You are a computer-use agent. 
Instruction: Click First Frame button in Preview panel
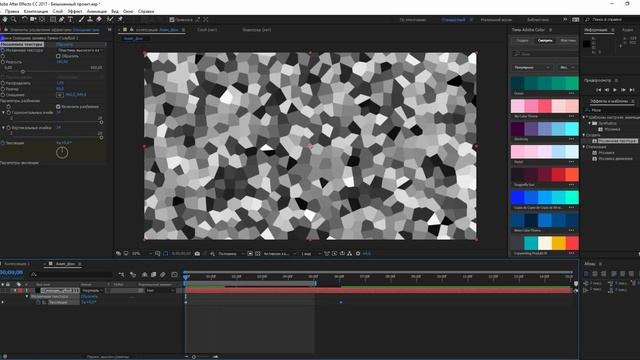[598, 90]
